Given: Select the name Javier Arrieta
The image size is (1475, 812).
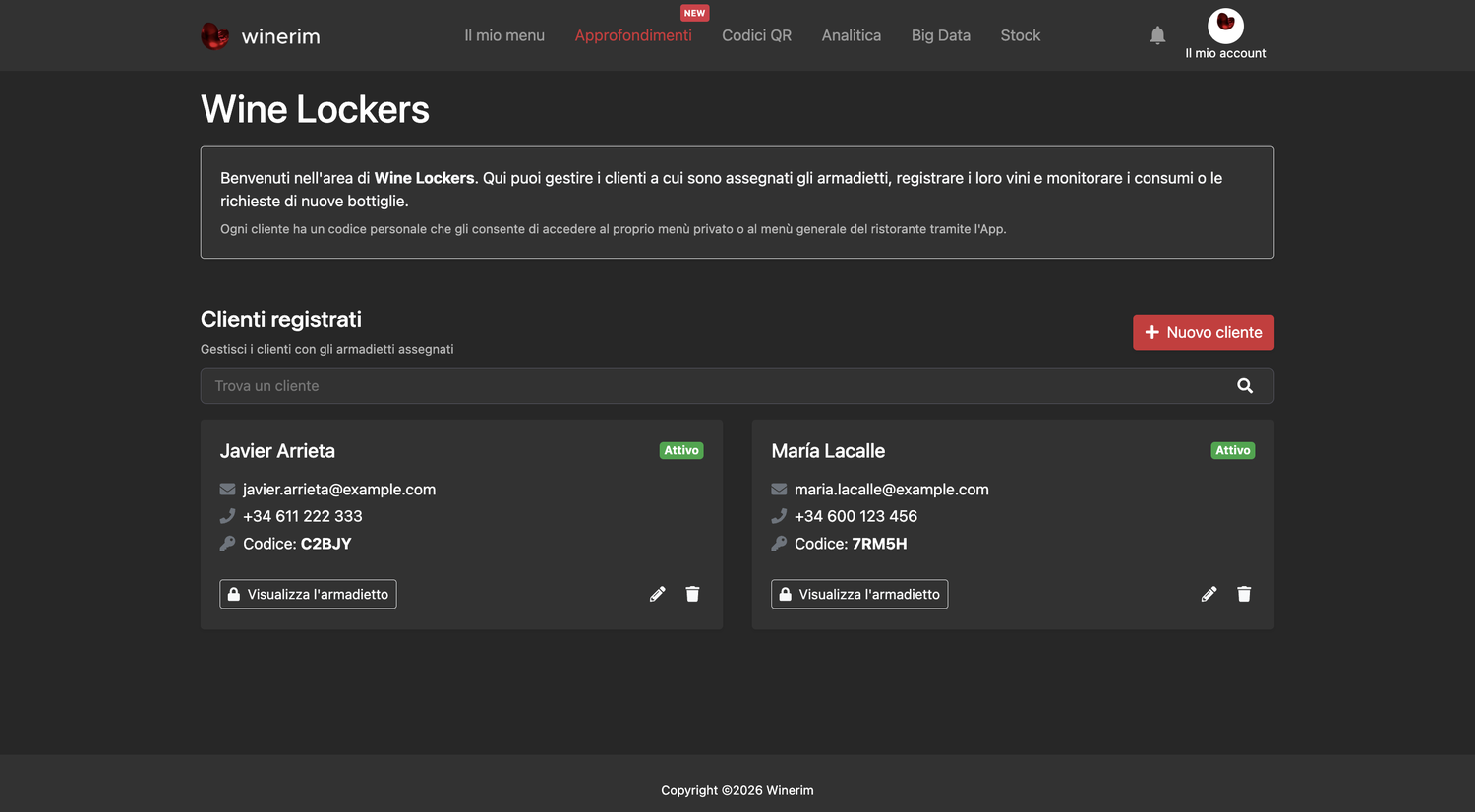Looking at the screenshot, I should 277,451.
